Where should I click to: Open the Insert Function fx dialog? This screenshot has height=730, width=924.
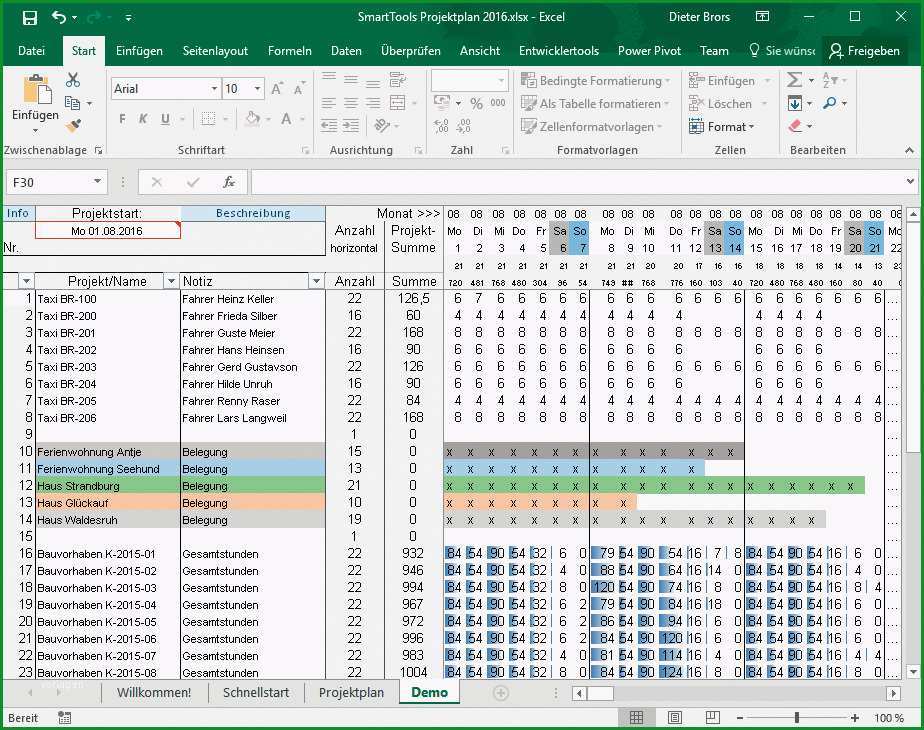pyautogui.click(x=229, y=183)
